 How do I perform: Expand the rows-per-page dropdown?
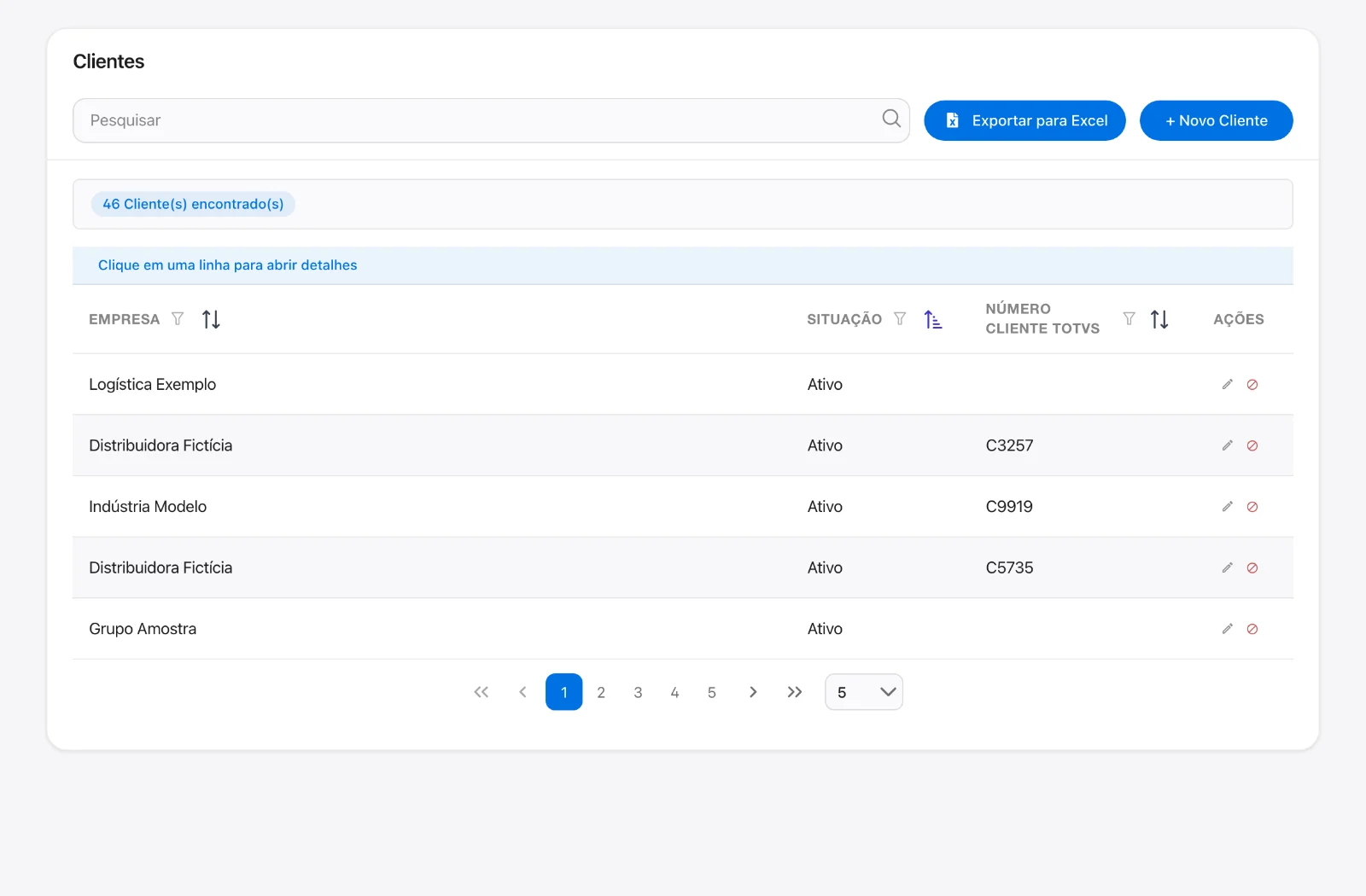pyautogui.click(x=864, y=692)
